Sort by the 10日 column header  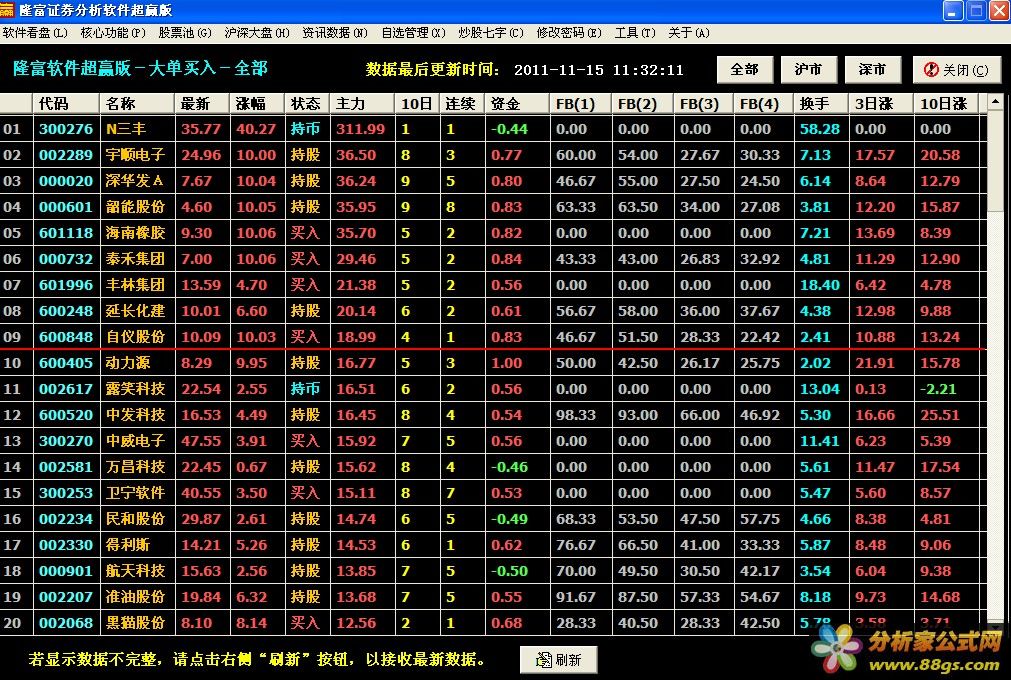(417, 103)
